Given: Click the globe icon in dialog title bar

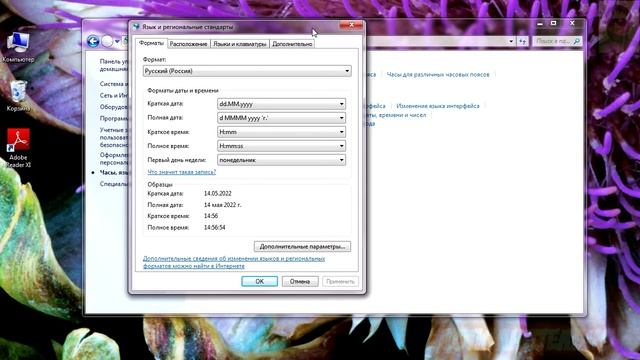Looking at the screenshot, I should (x=136, y=27).
